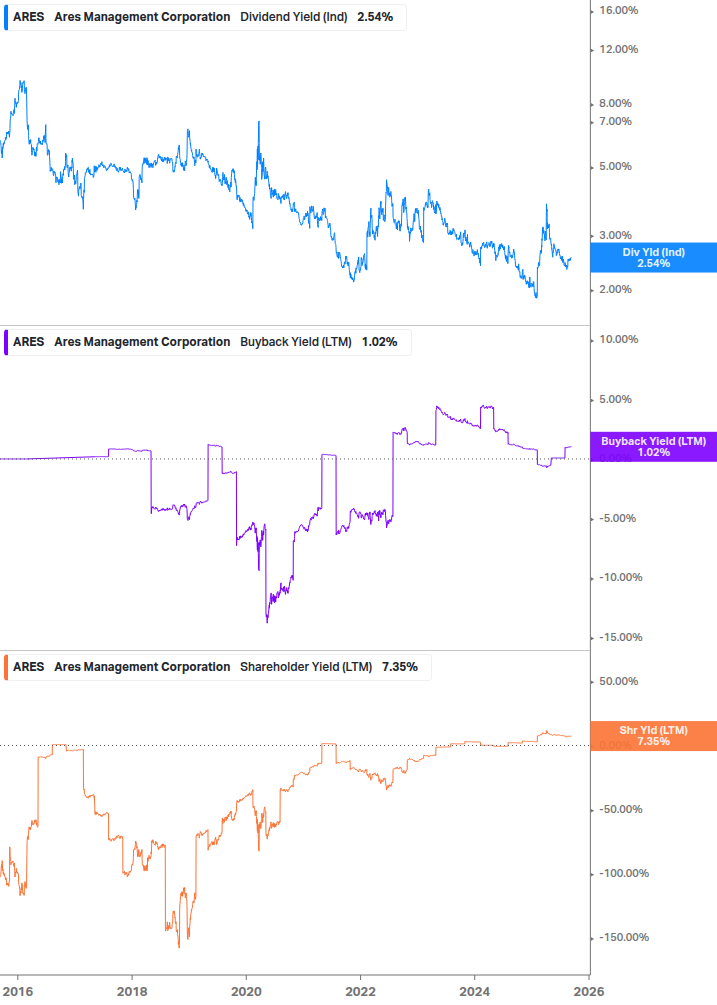Viewport: 717px width, 1005px height.
Task: Click the purple color bar in the buyback yield legend
Action: pos(6,342)
